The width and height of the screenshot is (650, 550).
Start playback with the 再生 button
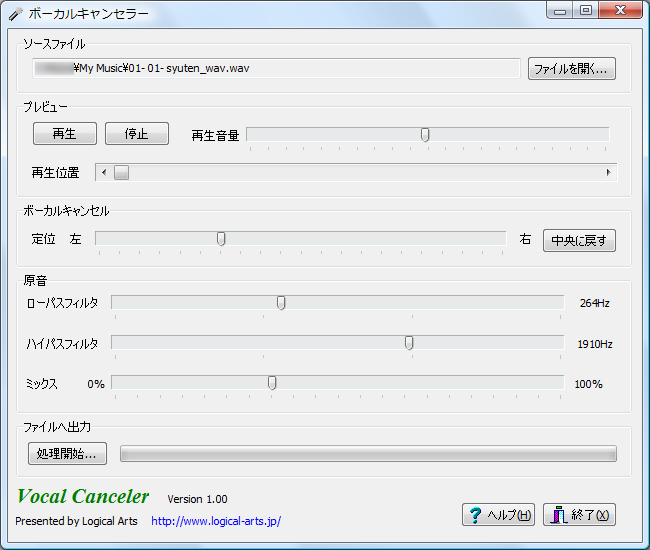tap(65, 133)
